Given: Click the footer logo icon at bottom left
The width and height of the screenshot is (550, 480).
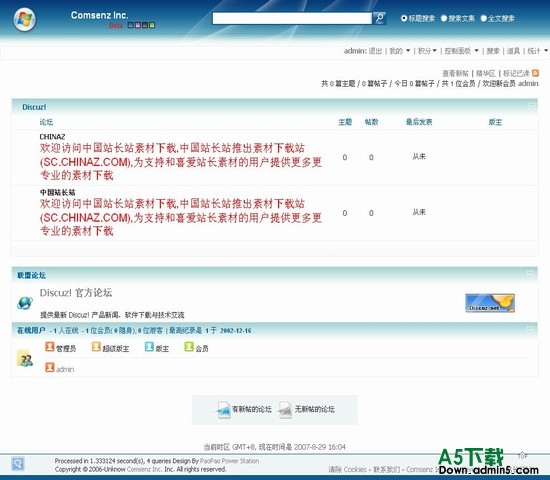Looking at the screenshot, I should coord(18,464).
